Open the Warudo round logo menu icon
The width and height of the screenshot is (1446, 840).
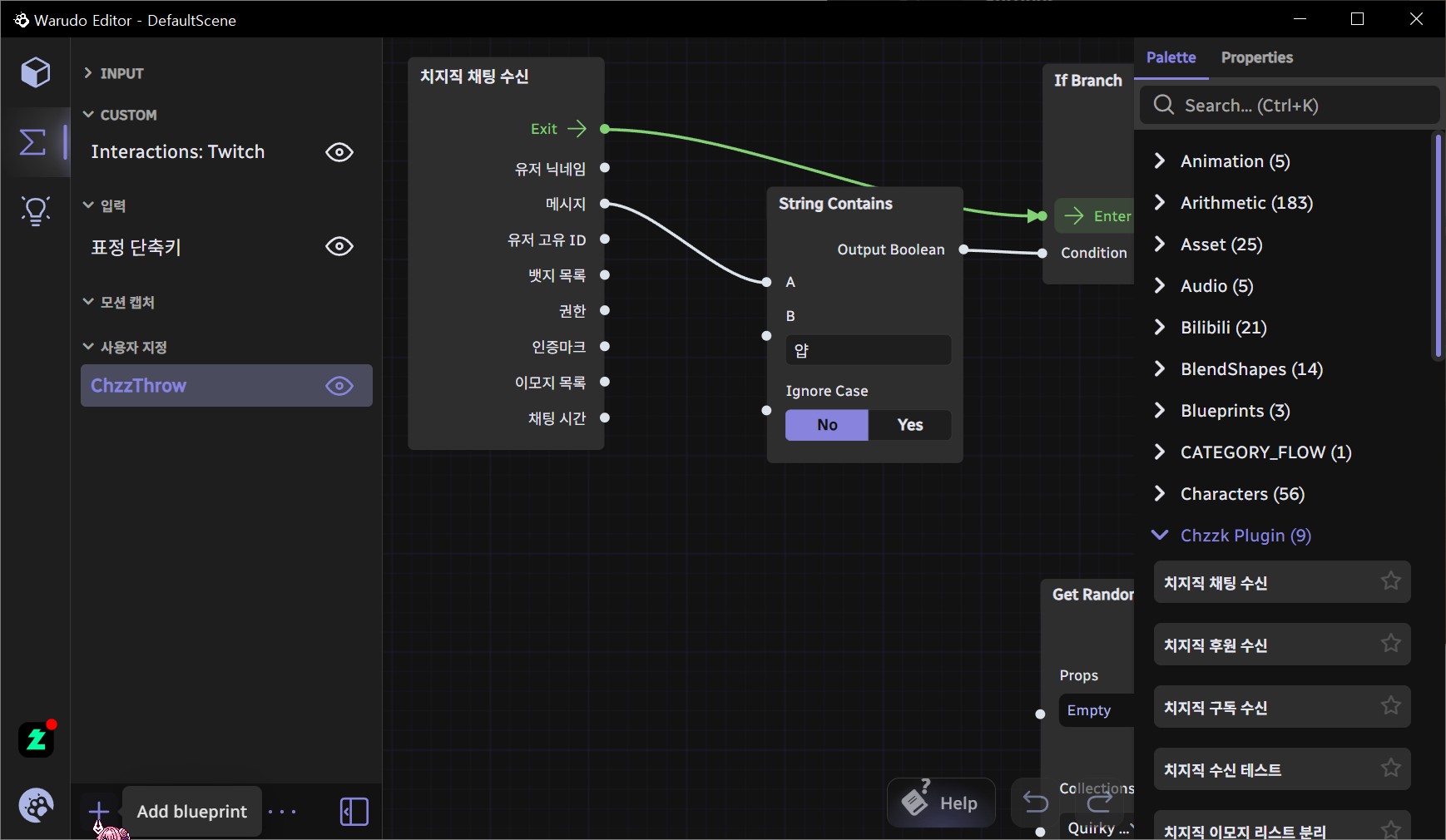(36, 805)
